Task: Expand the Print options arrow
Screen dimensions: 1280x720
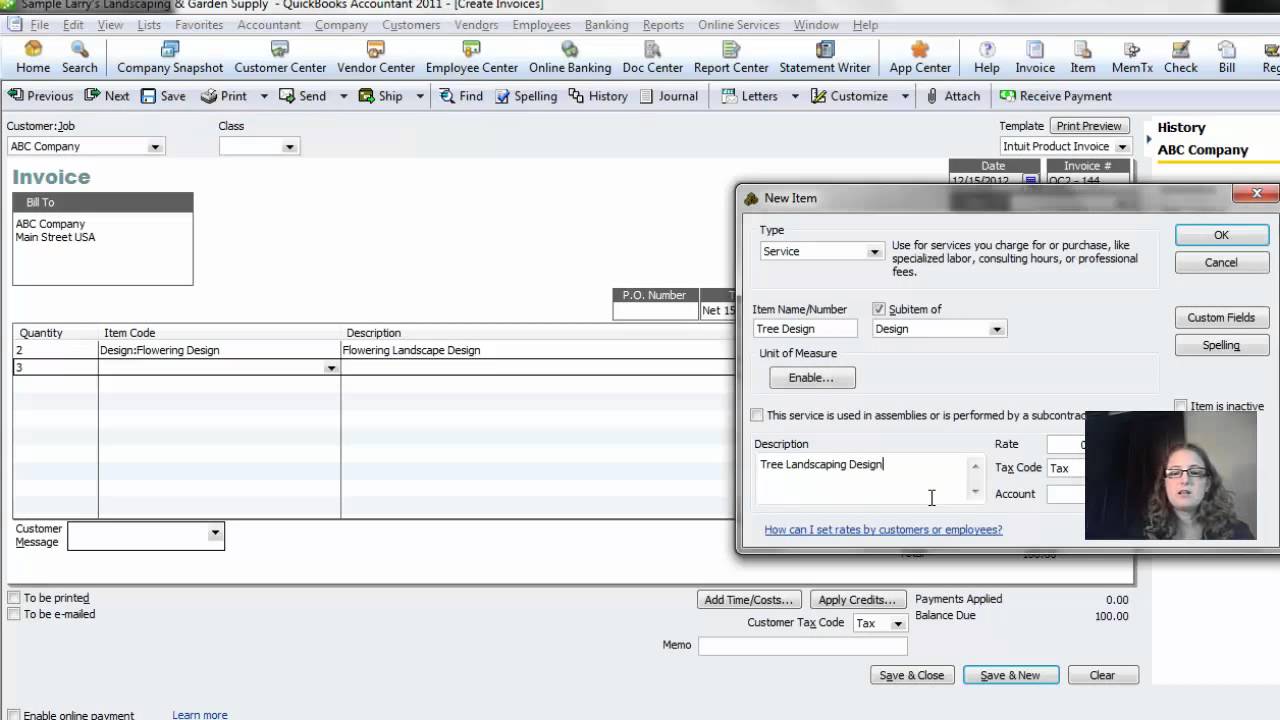Action: point(264,96)
